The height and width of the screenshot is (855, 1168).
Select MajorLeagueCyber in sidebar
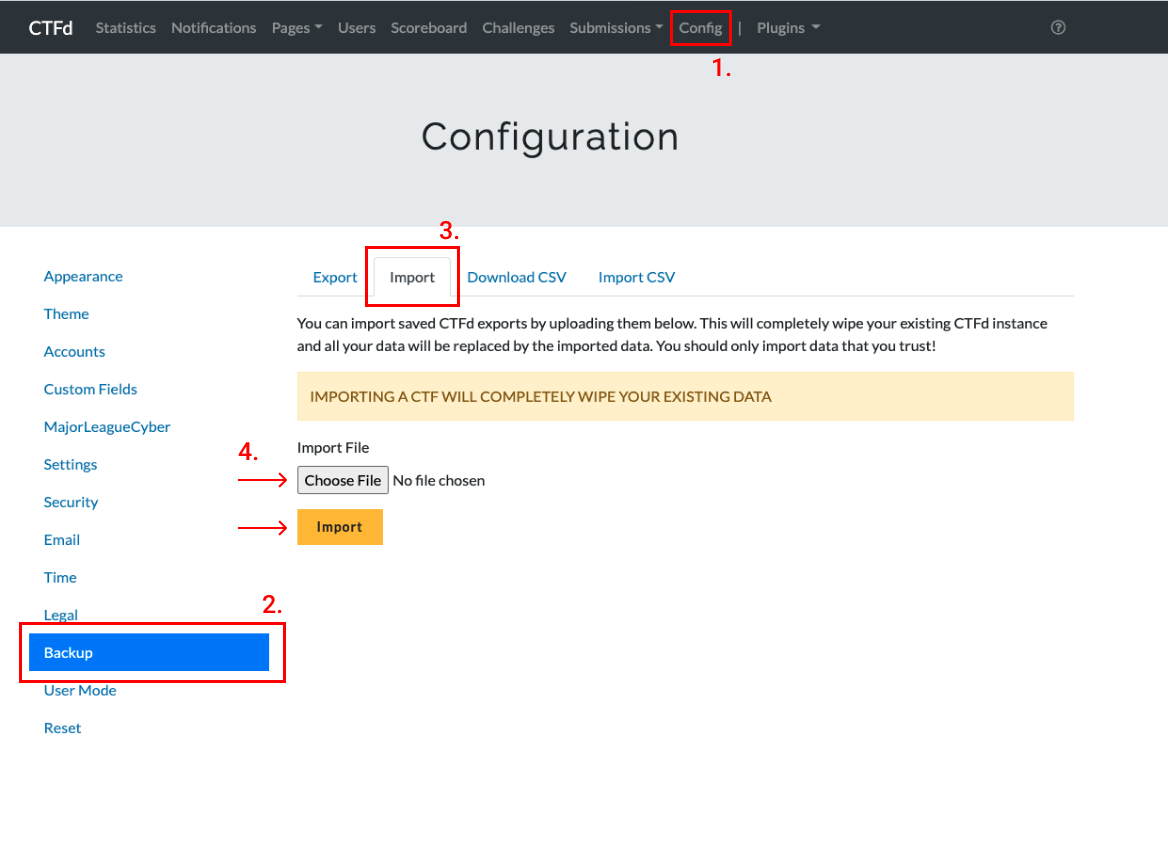(107, 427)
